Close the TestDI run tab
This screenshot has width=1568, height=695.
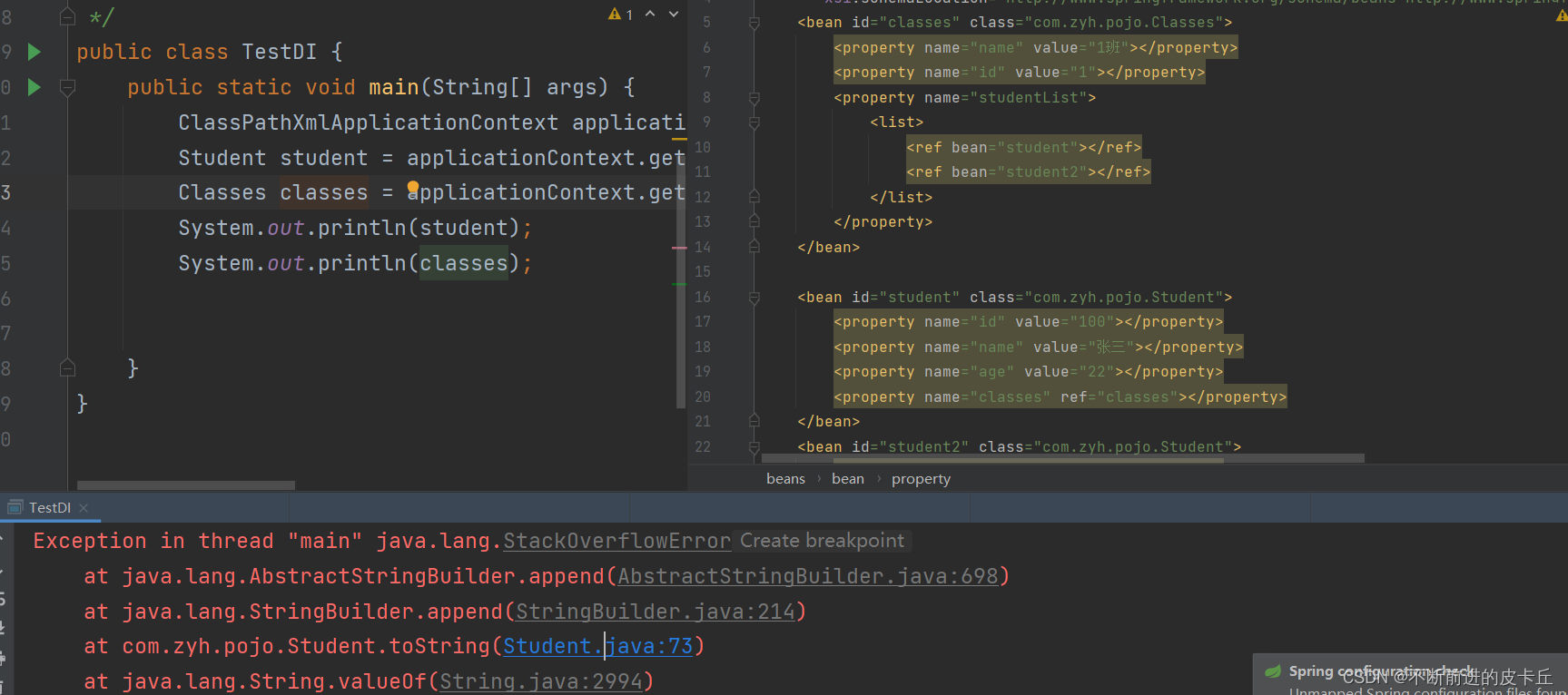click(84, 508)
